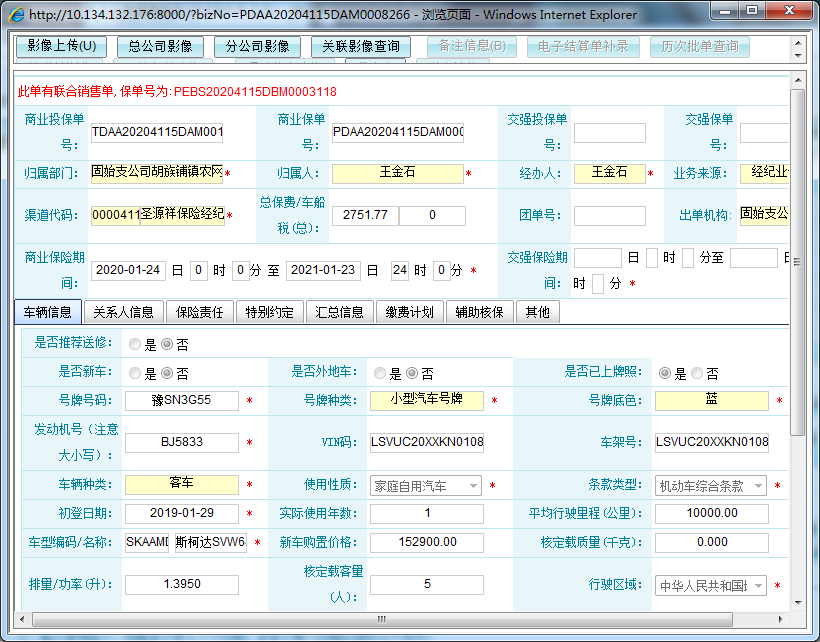Open the 缴费计划 tab
This screenshot has width=820, height=642.
[409, 312]
